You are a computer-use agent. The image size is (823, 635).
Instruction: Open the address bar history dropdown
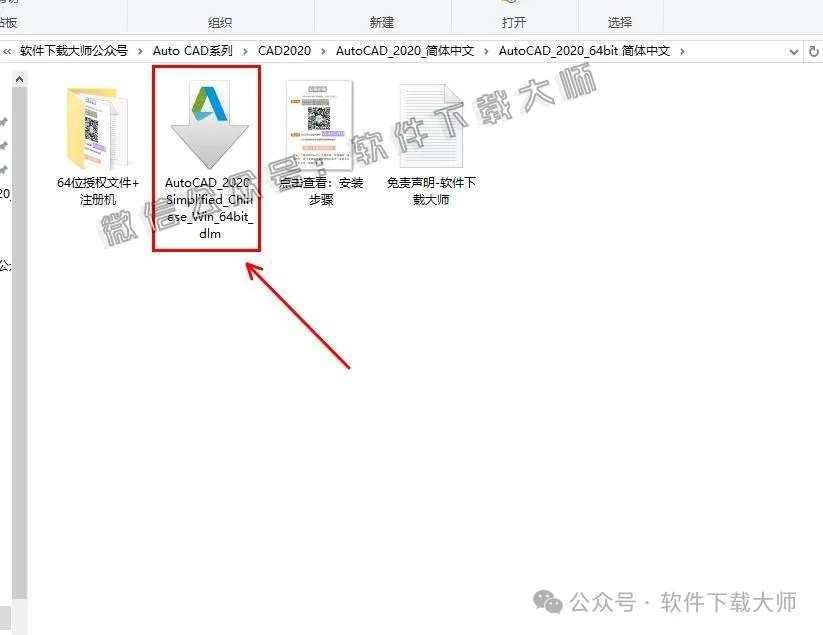(795, 48)
